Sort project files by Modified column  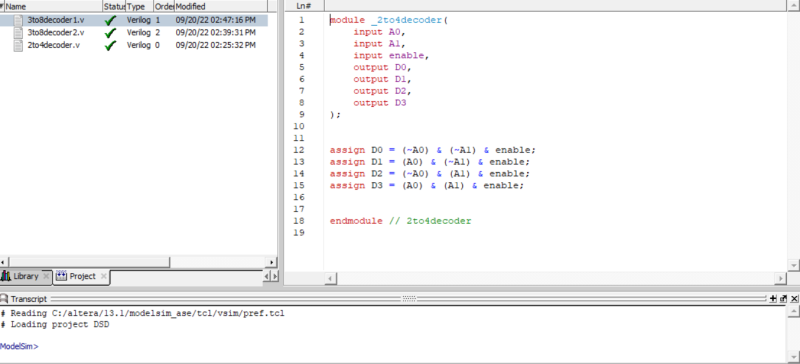point(220,7)
